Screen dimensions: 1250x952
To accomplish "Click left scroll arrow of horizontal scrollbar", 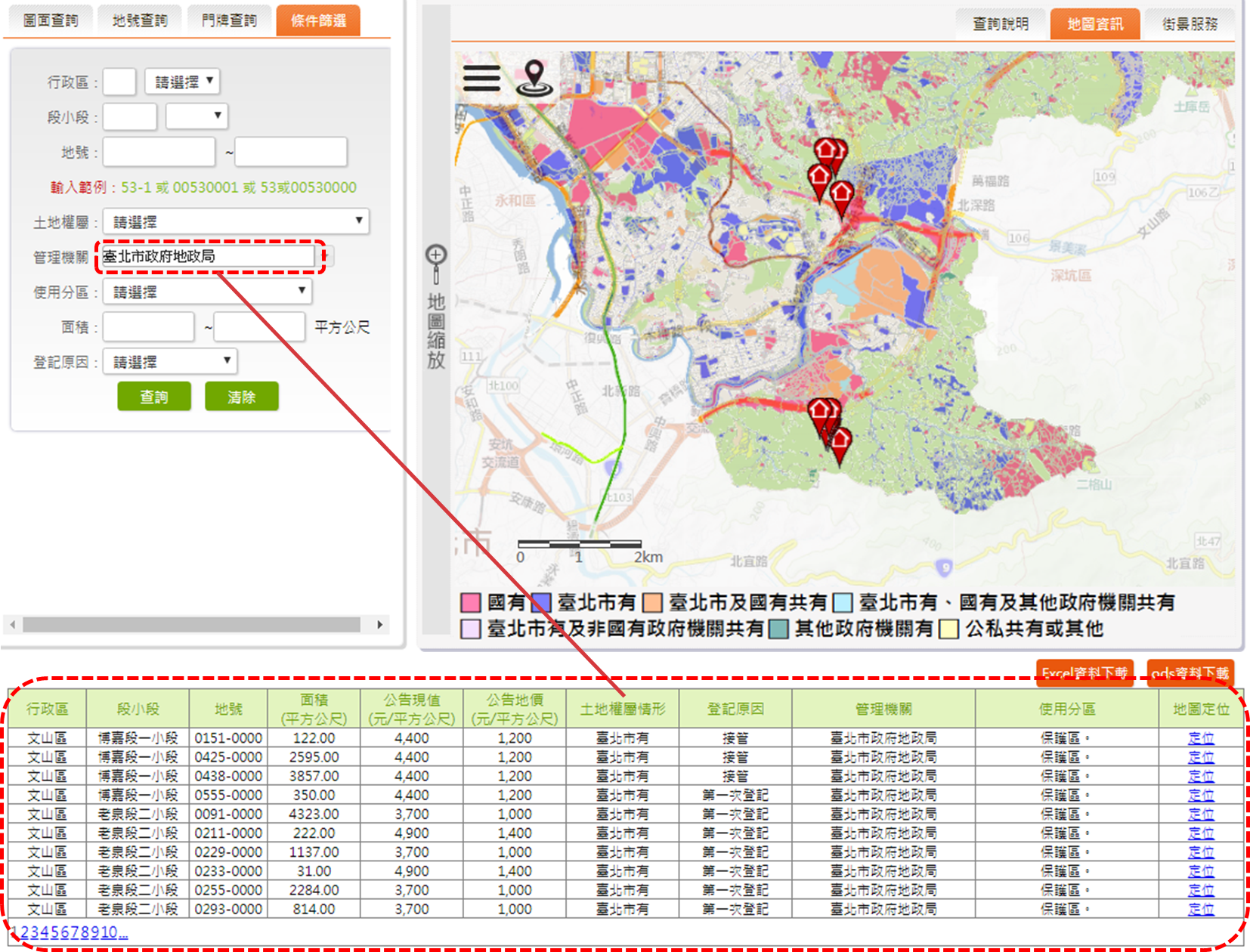I will (12, 625).
